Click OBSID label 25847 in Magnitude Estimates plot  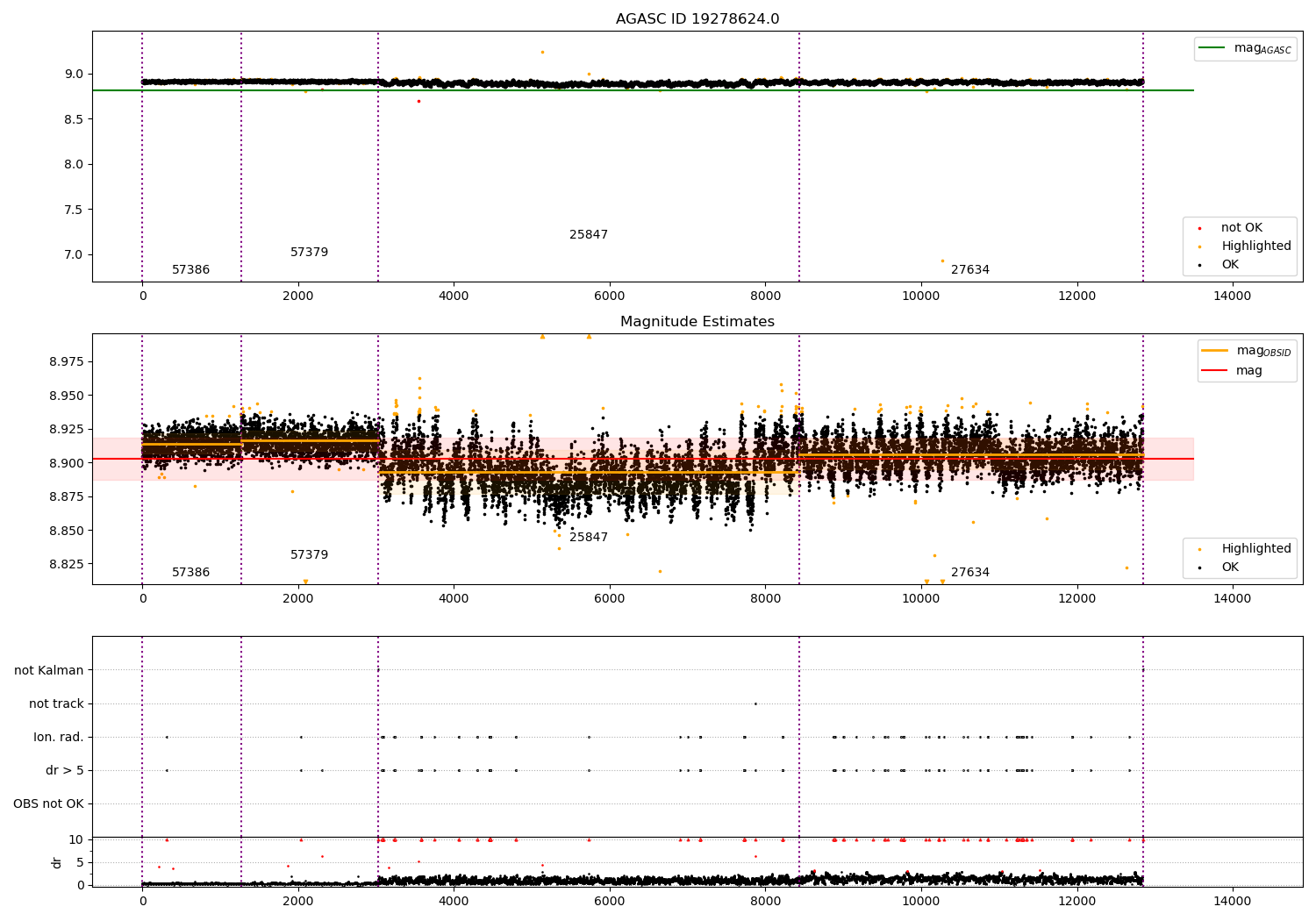click(589, 538)
